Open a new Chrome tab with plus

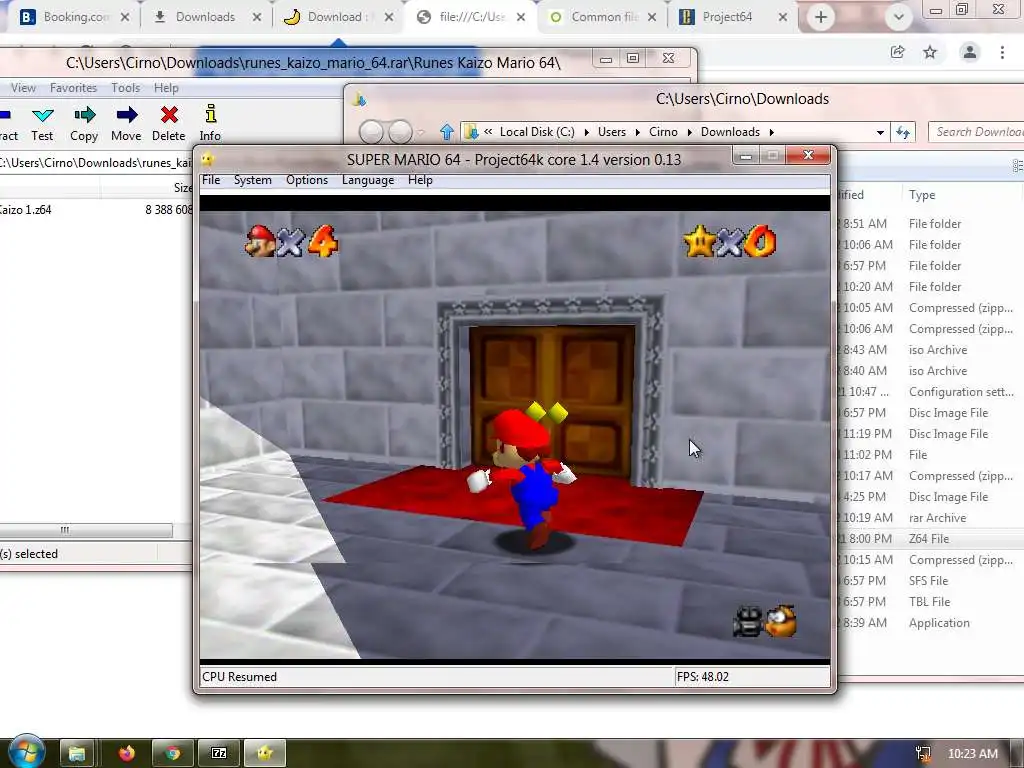click(x=821, y=17)
